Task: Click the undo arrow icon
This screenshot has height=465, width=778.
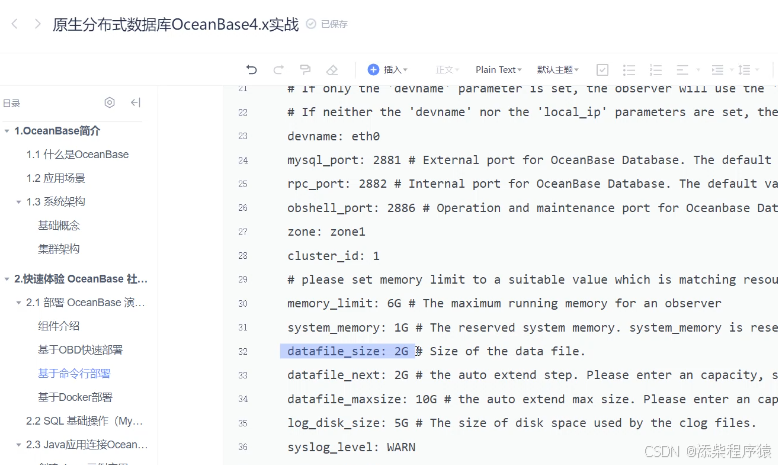Action: pyautogui.click(x=252, y=70)
